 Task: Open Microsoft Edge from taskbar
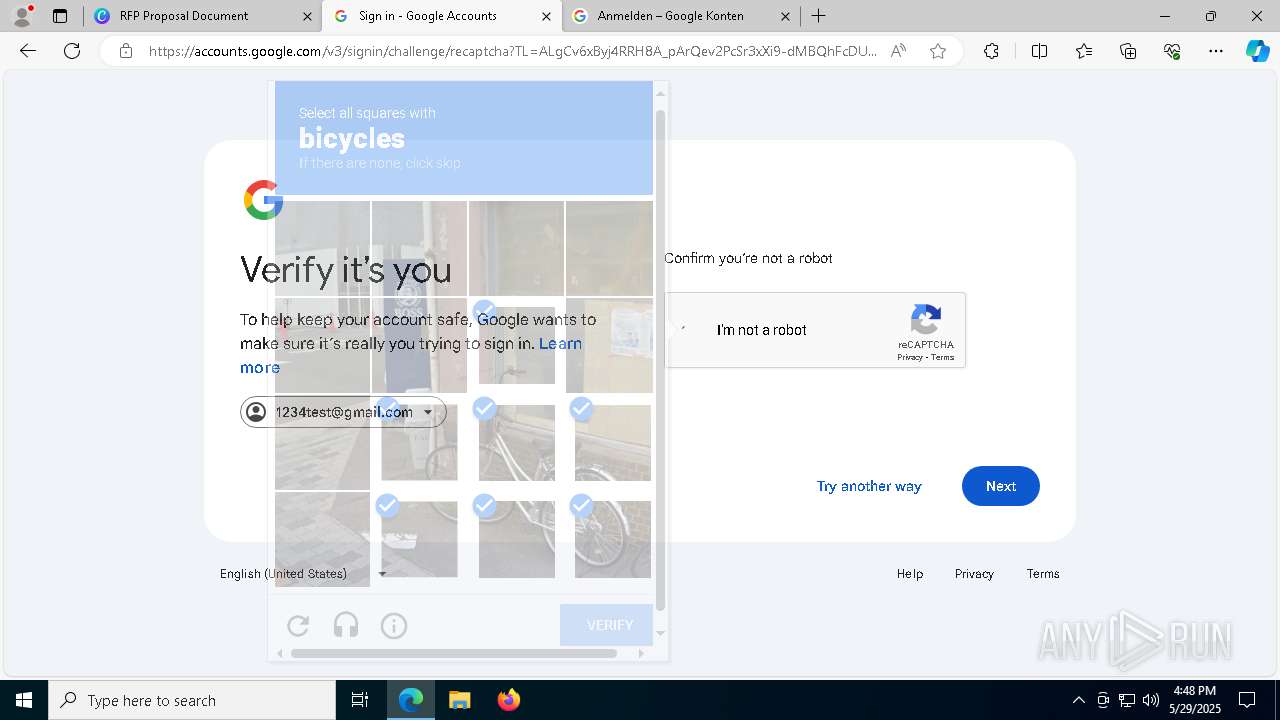[x=411, y=700]
